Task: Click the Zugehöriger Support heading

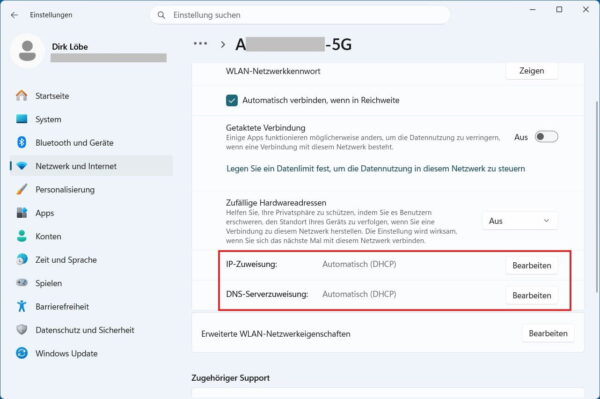Action: [231, 378]
